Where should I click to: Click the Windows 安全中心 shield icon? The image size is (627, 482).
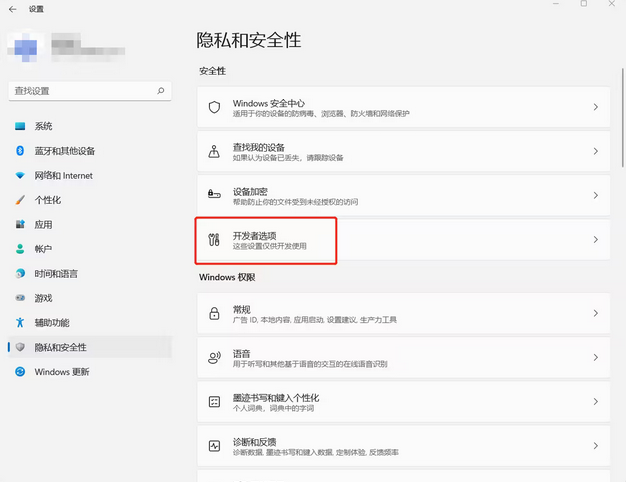pos(214,107)
